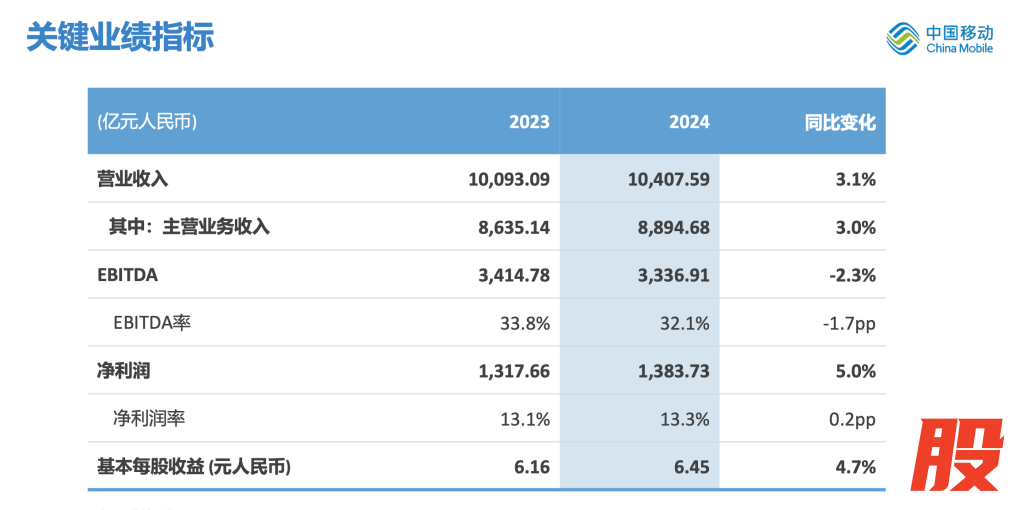Select the 营业收入 row label
1024x510 pixels.
(x=132, y=180)
